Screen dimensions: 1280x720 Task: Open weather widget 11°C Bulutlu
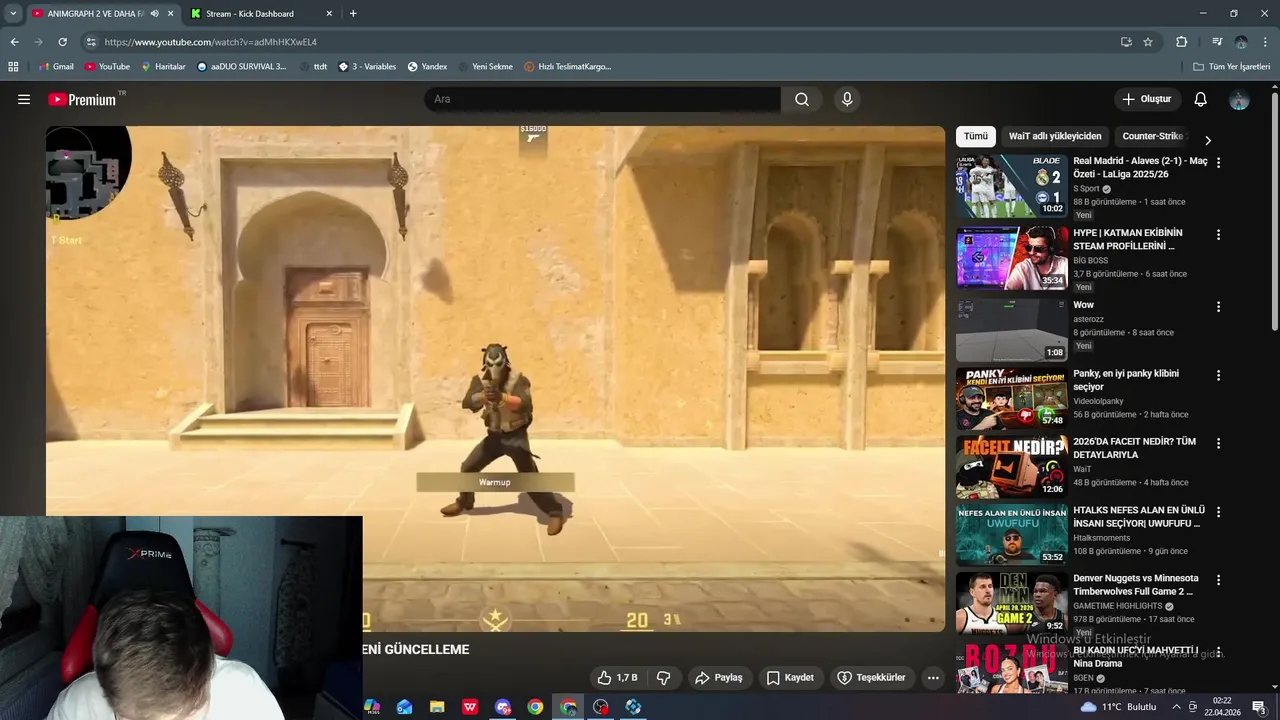(1118, 707)
